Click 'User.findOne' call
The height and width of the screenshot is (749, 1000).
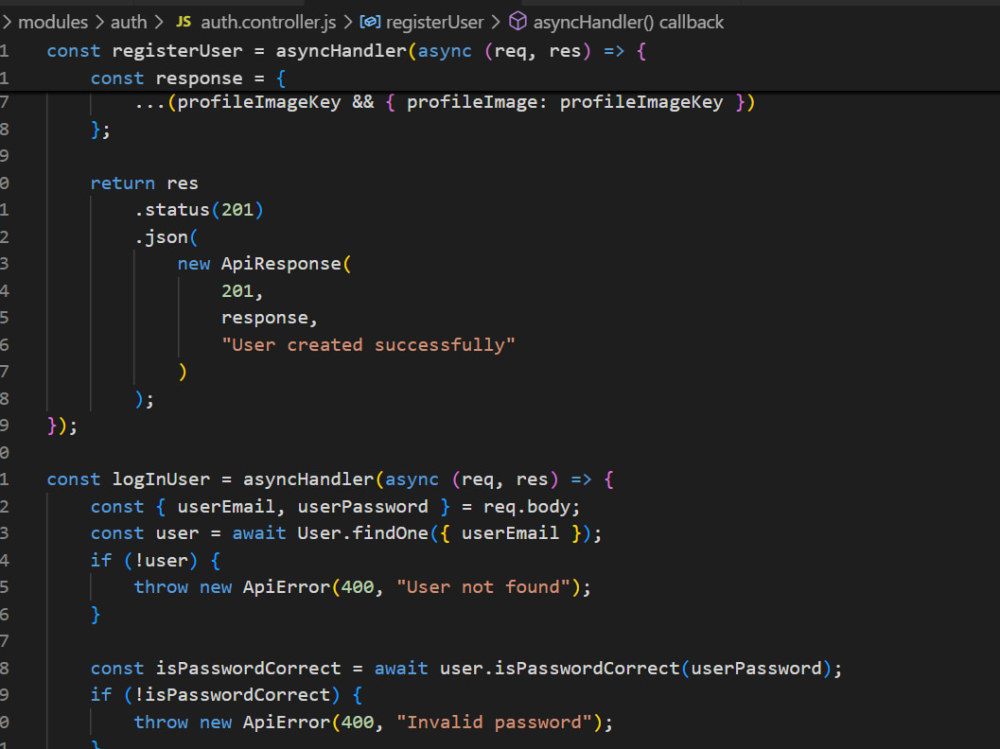click(x=362, y=533)
